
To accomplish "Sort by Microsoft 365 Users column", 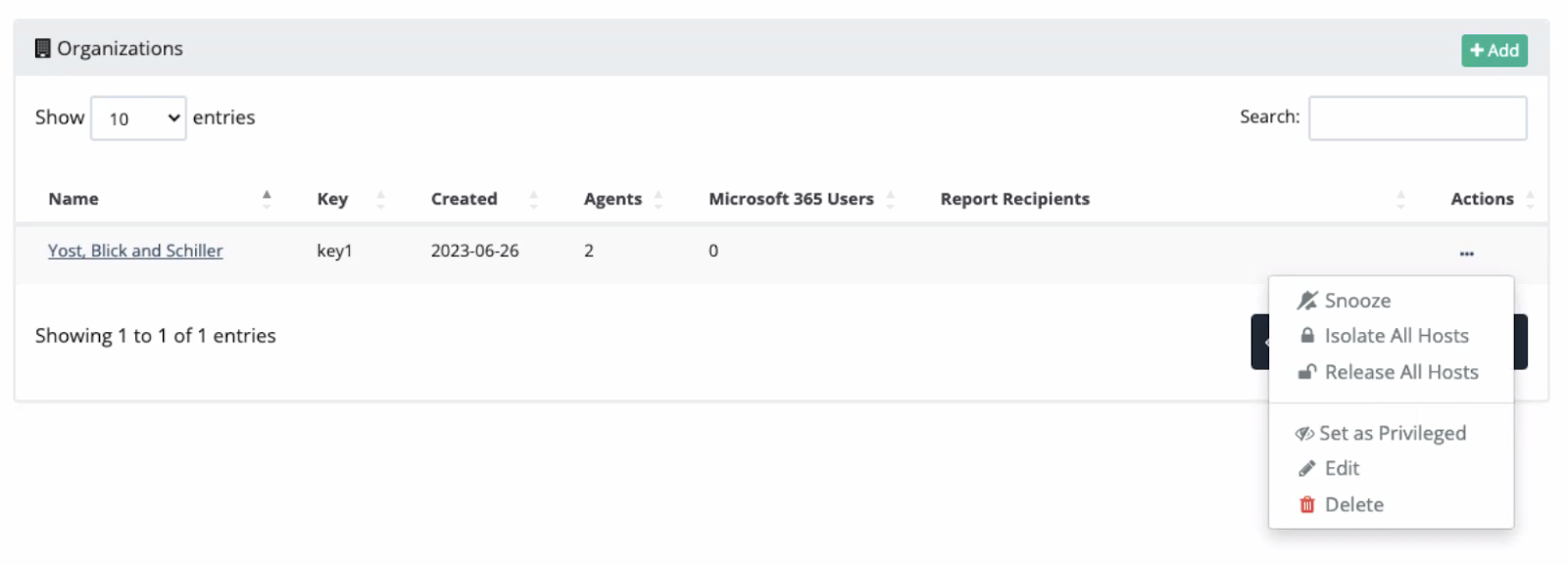I will [791, 199].
